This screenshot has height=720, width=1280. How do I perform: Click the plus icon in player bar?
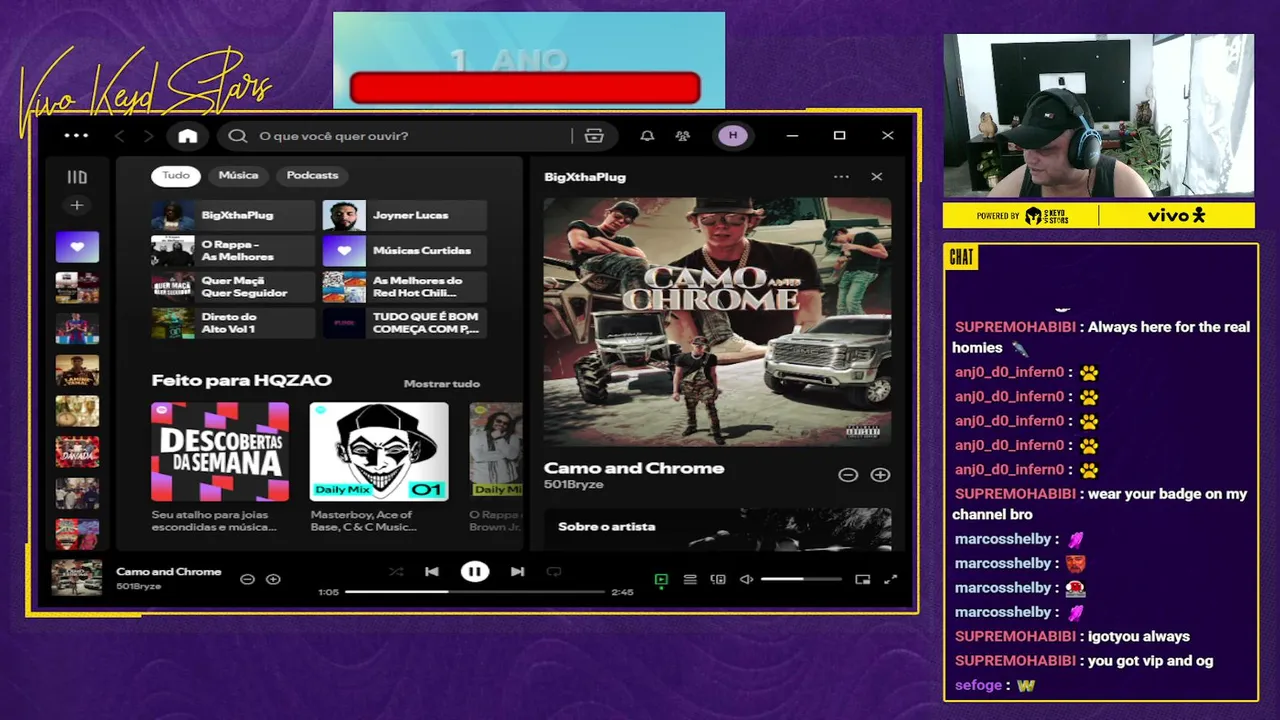(273, 579)
